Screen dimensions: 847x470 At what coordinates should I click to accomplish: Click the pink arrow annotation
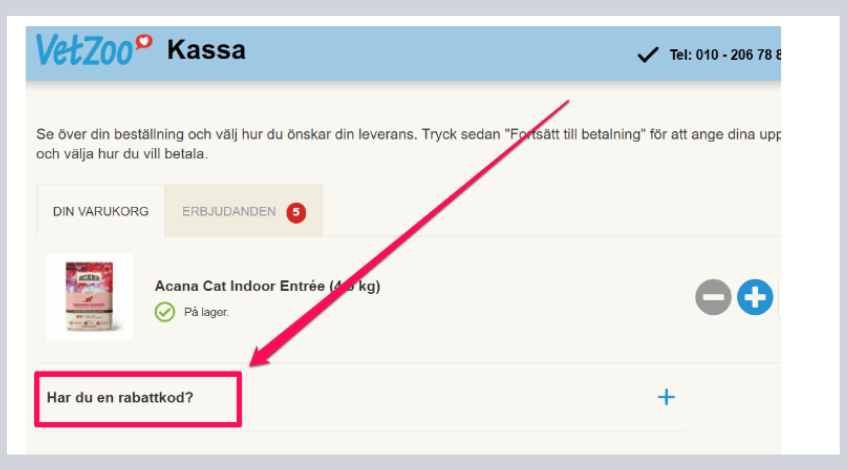(409, 233)
